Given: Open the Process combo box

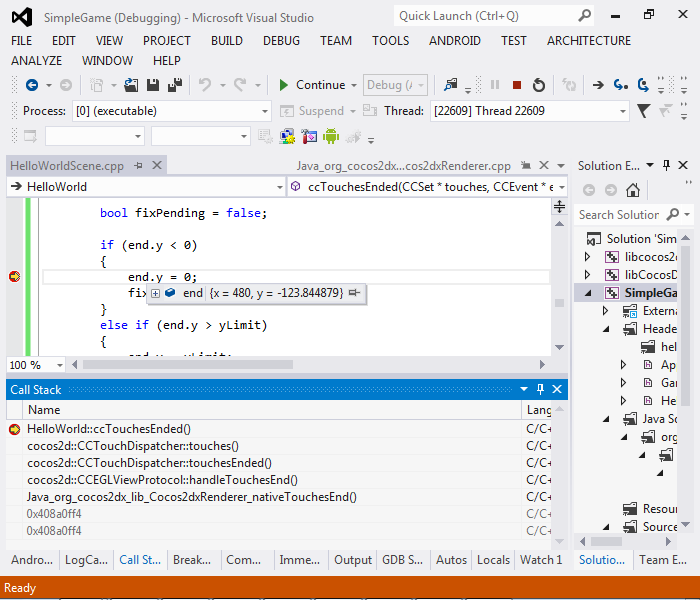Looking at the screenshot, I should 171,111.
